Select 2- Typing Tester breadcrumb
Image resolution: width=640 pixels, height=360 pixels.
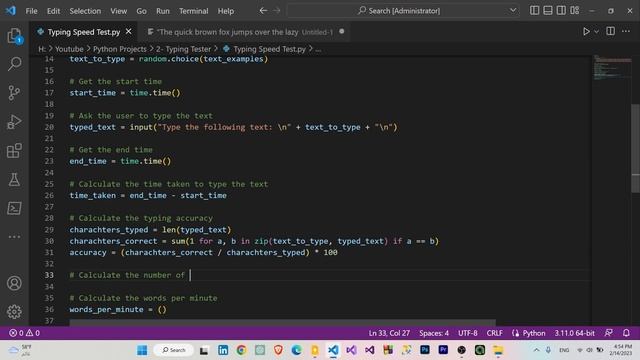pos(183,49)
